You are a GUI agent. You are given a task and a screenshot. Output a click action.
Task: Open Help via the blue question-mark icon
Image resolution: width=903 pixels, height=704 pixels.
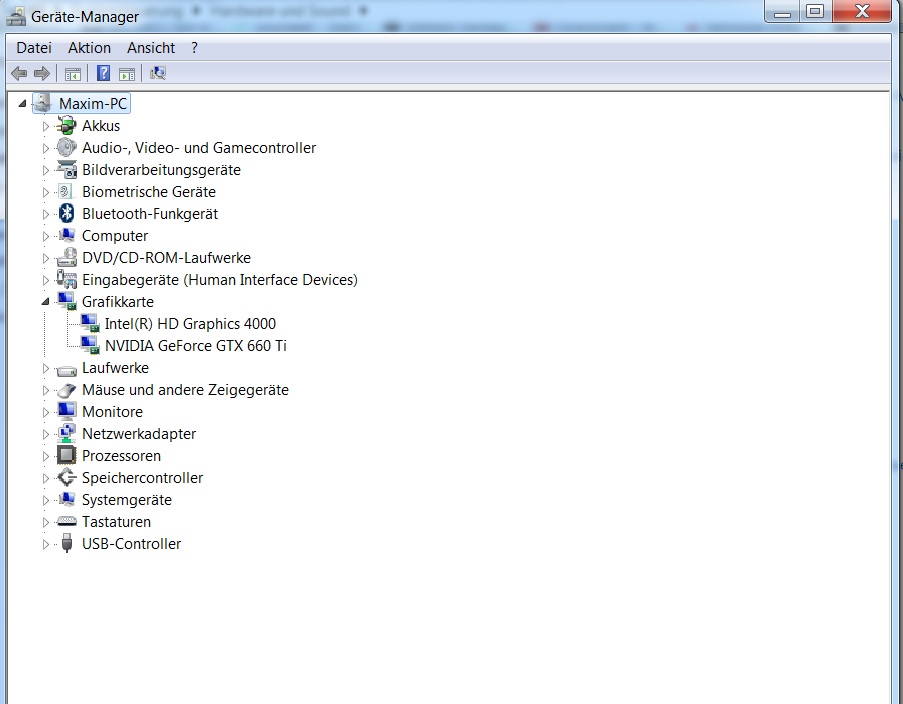point(103,73)
